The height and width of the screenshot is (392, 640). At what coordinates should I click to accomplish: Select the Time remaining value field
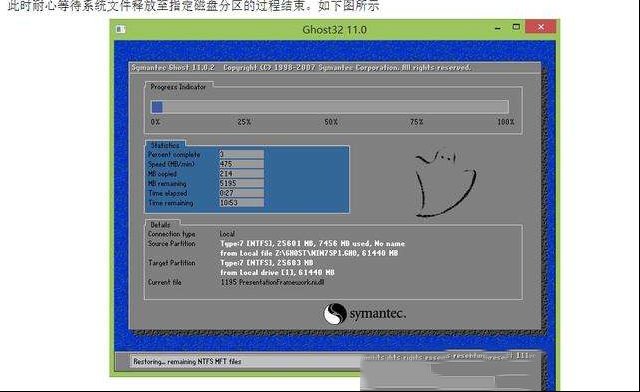click(x=242, y=203)
